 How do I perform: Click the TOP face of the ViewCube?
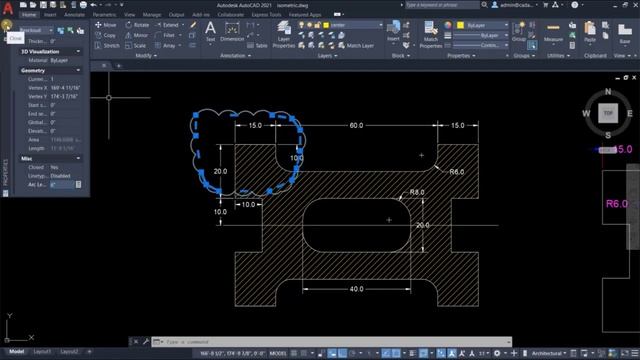pyautogui.click(x=608, y=113)
